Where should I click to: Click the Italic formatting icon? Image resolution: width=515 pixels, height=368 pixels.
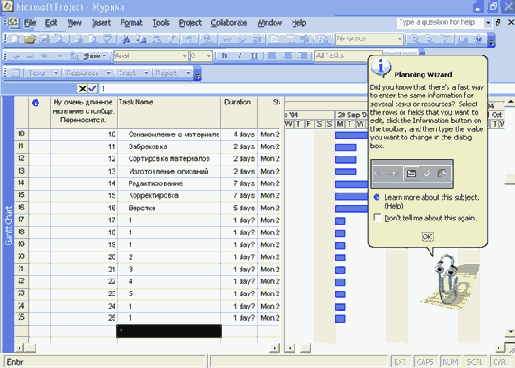(239, 56)
